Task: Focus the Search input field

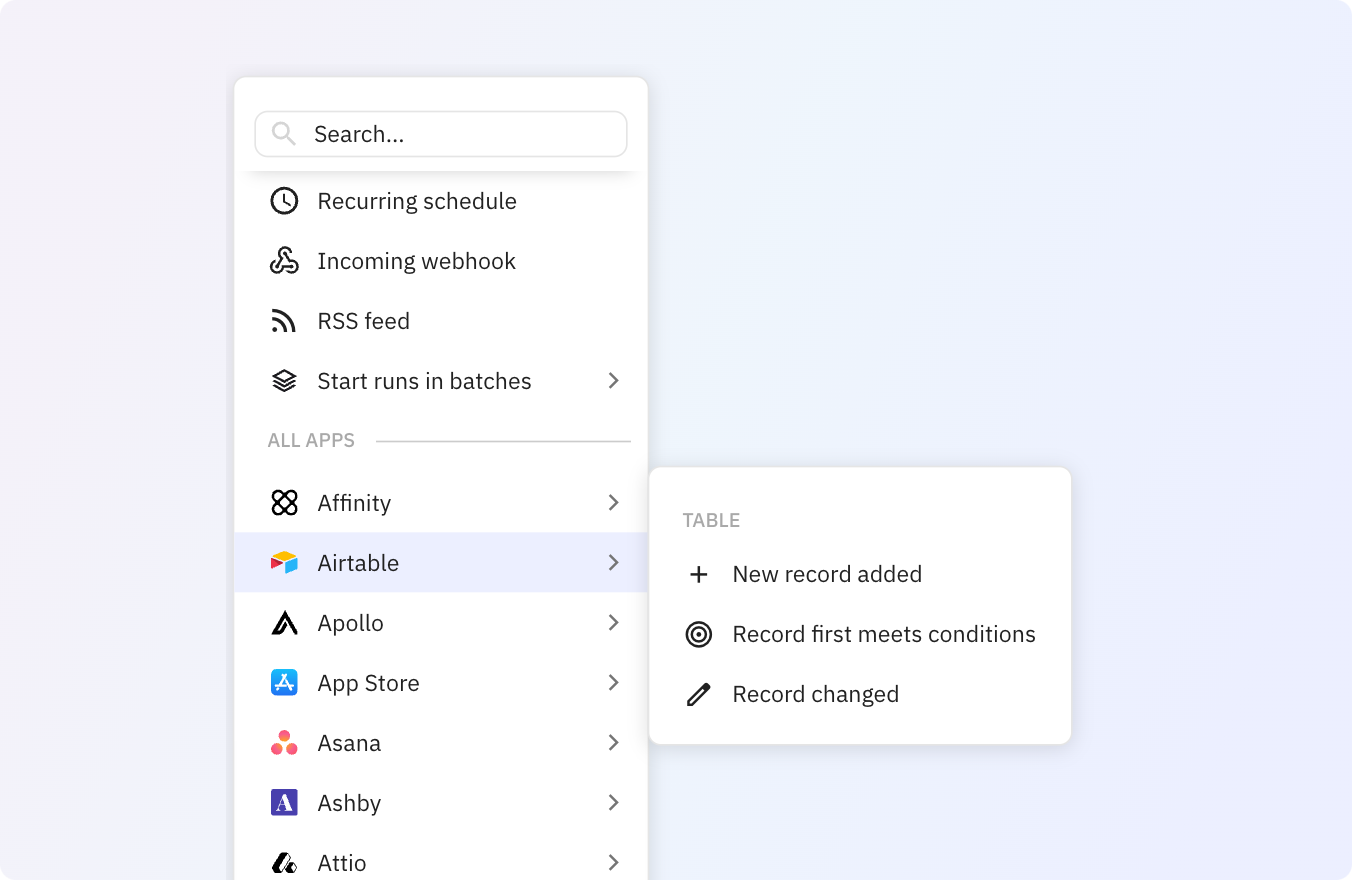Action: coord(441,134)
